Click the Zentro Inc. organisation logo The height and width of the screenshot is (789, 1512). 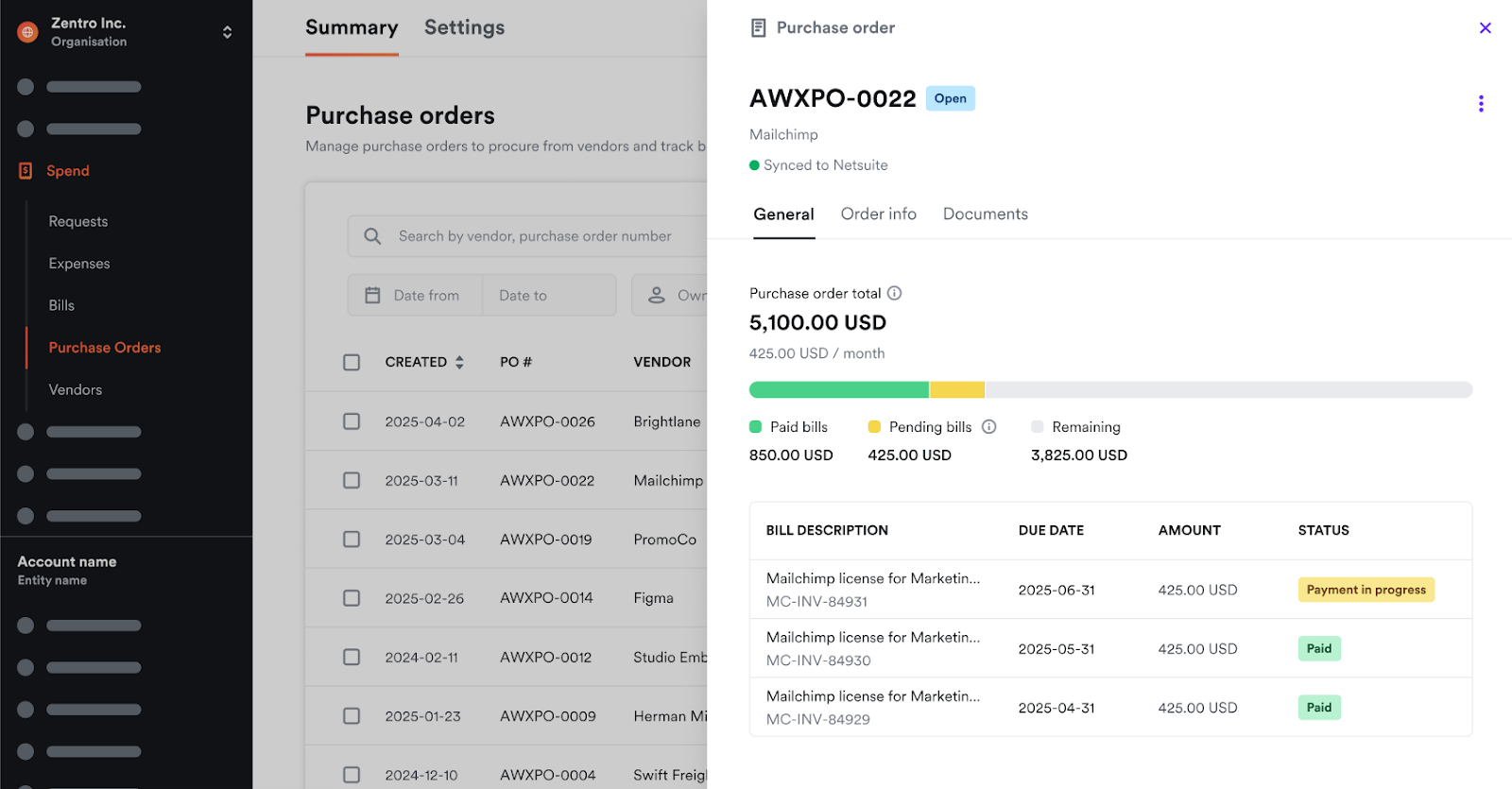point(28,32)
